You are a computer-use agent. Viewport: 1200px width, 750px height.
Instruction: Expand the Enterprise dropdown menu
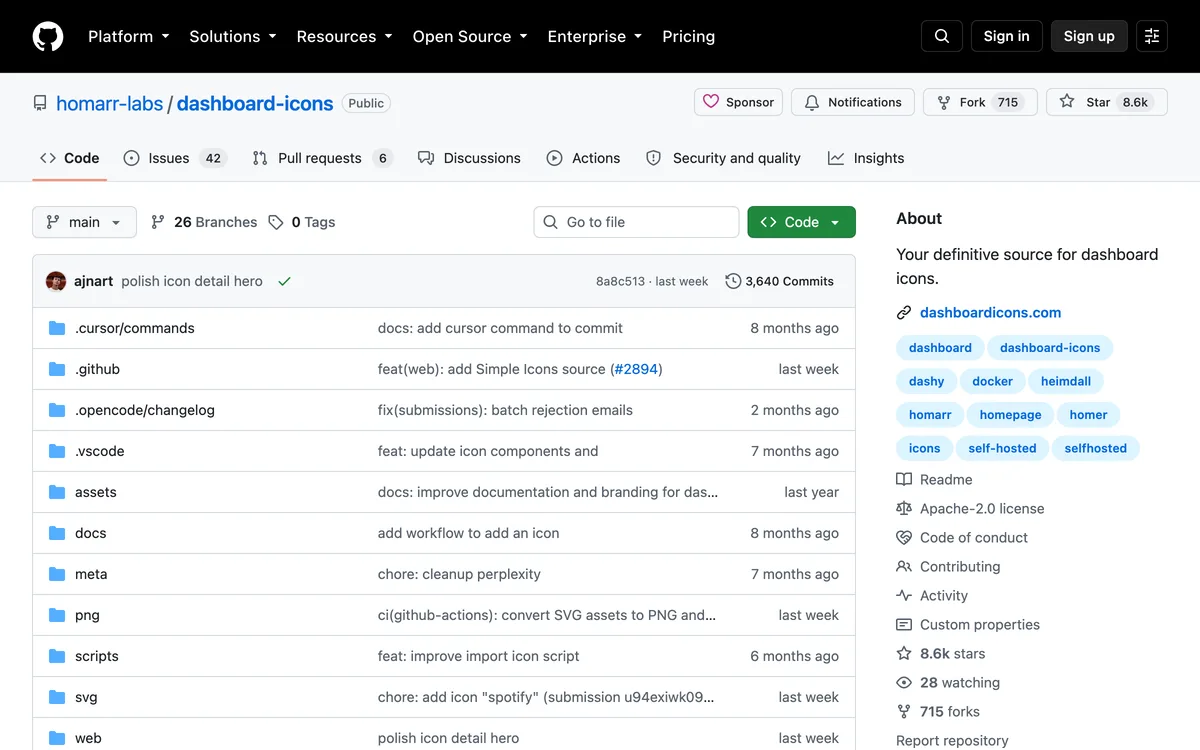click(595, 36)
